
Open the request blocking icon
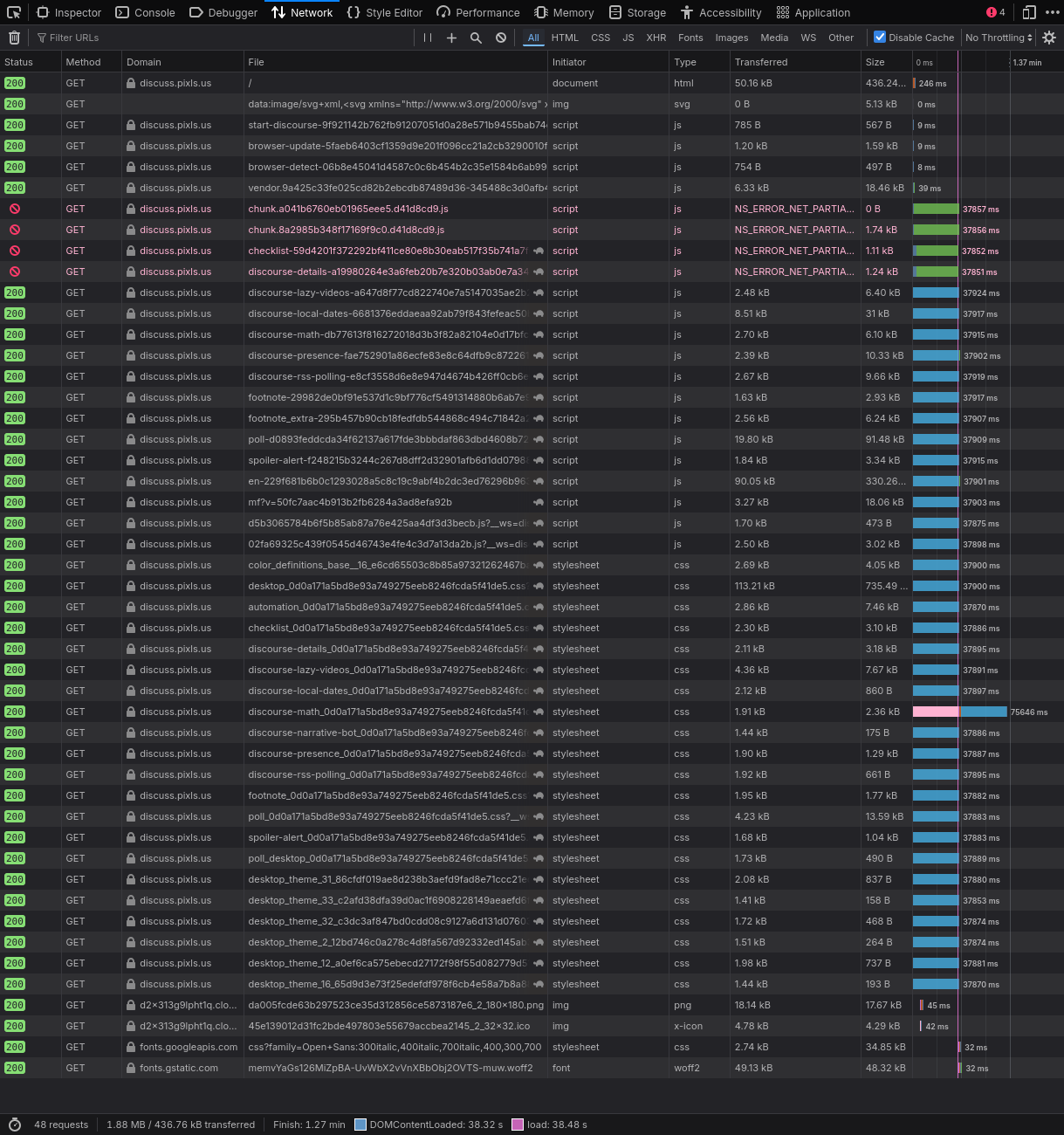(x=501, y=38)
